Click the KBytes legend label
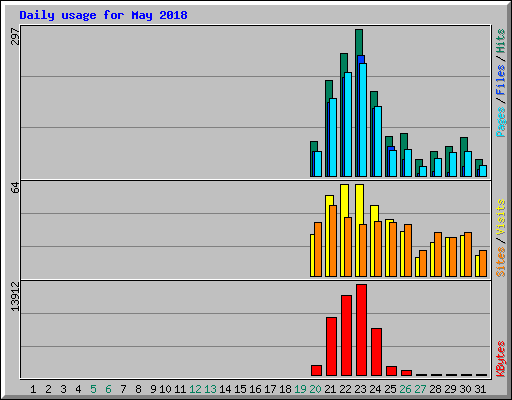 [500, 359]
